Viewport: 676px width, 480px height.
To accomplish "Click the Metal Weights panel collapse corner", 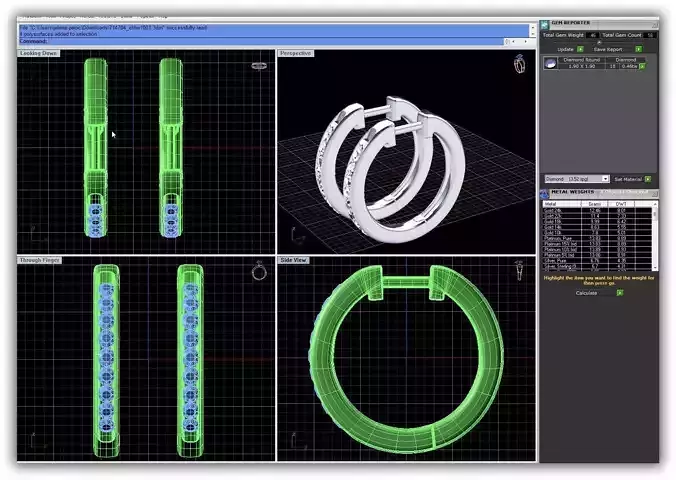I will (654, 194).
